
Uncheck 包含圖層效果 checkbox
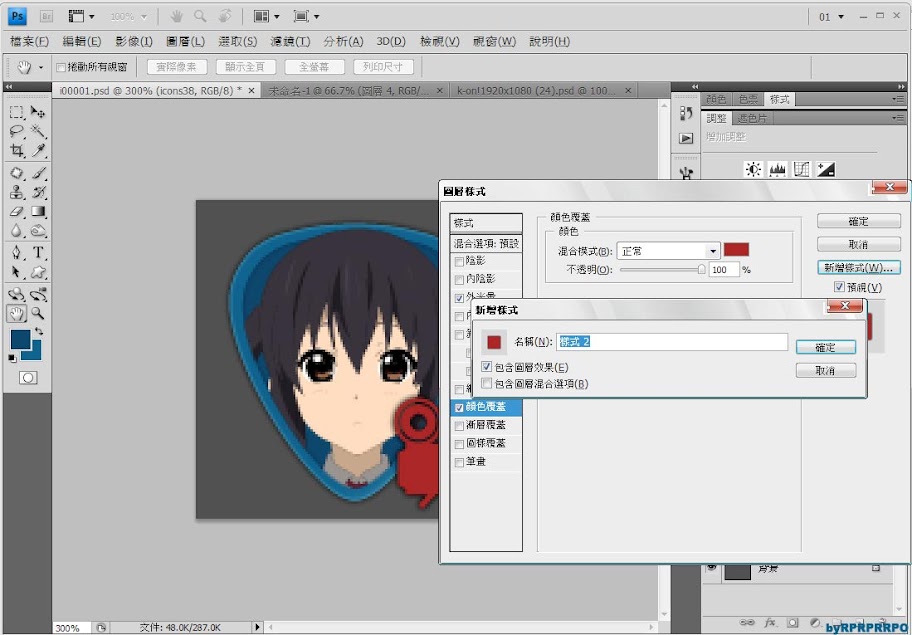click(x=487, y=368)
